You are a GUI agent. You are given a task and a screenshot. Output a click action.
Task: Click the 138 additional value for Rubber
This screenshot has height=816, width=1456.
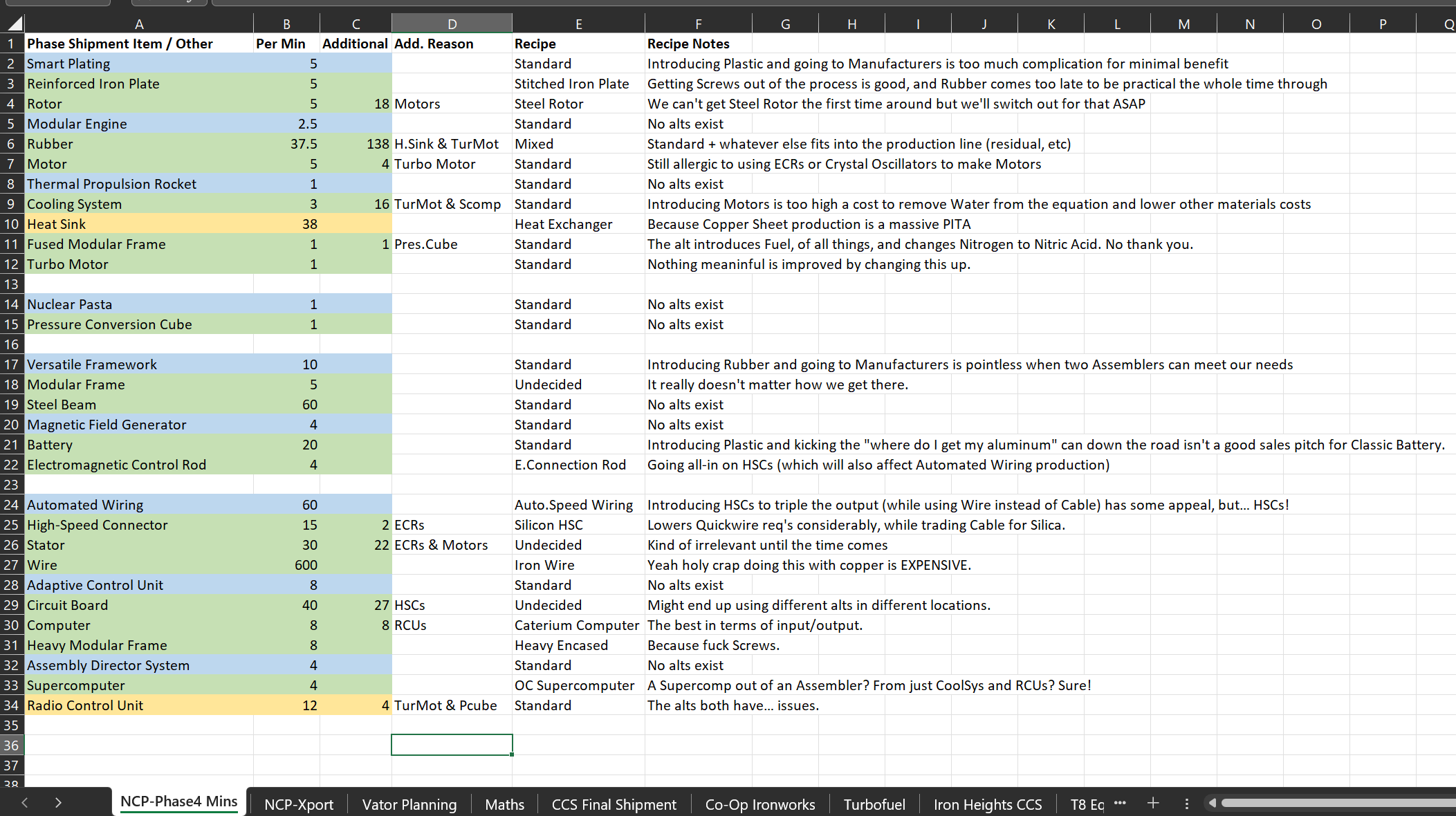(356, 144)
